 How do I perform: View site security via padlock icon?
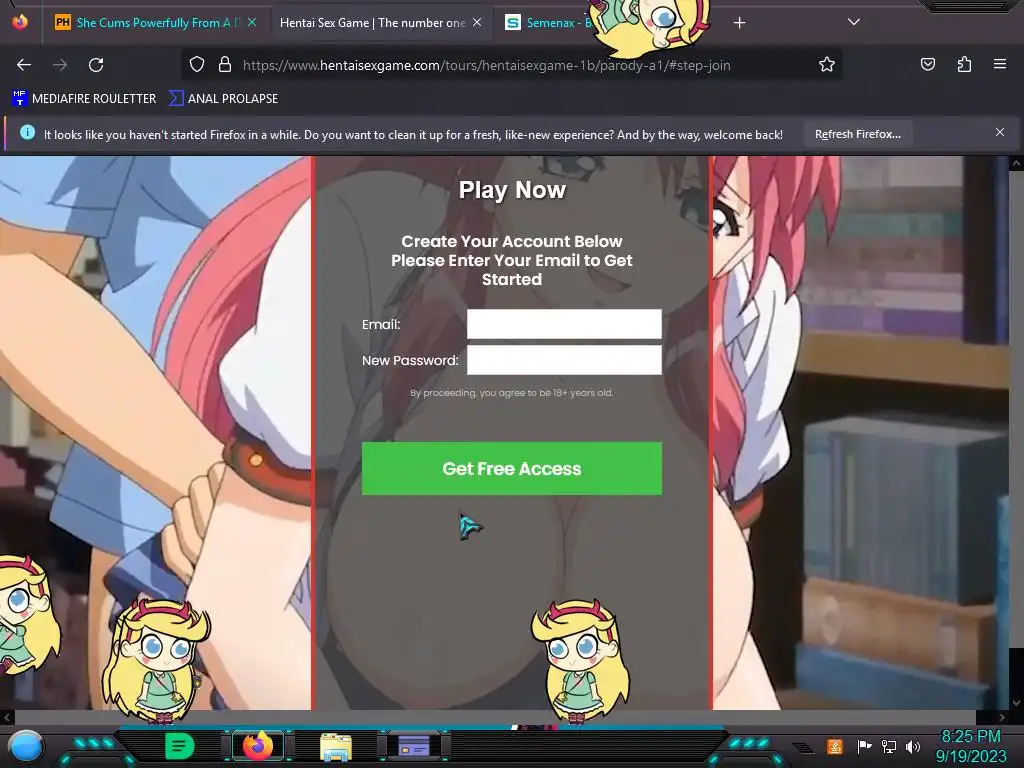(x=225, y=65)
